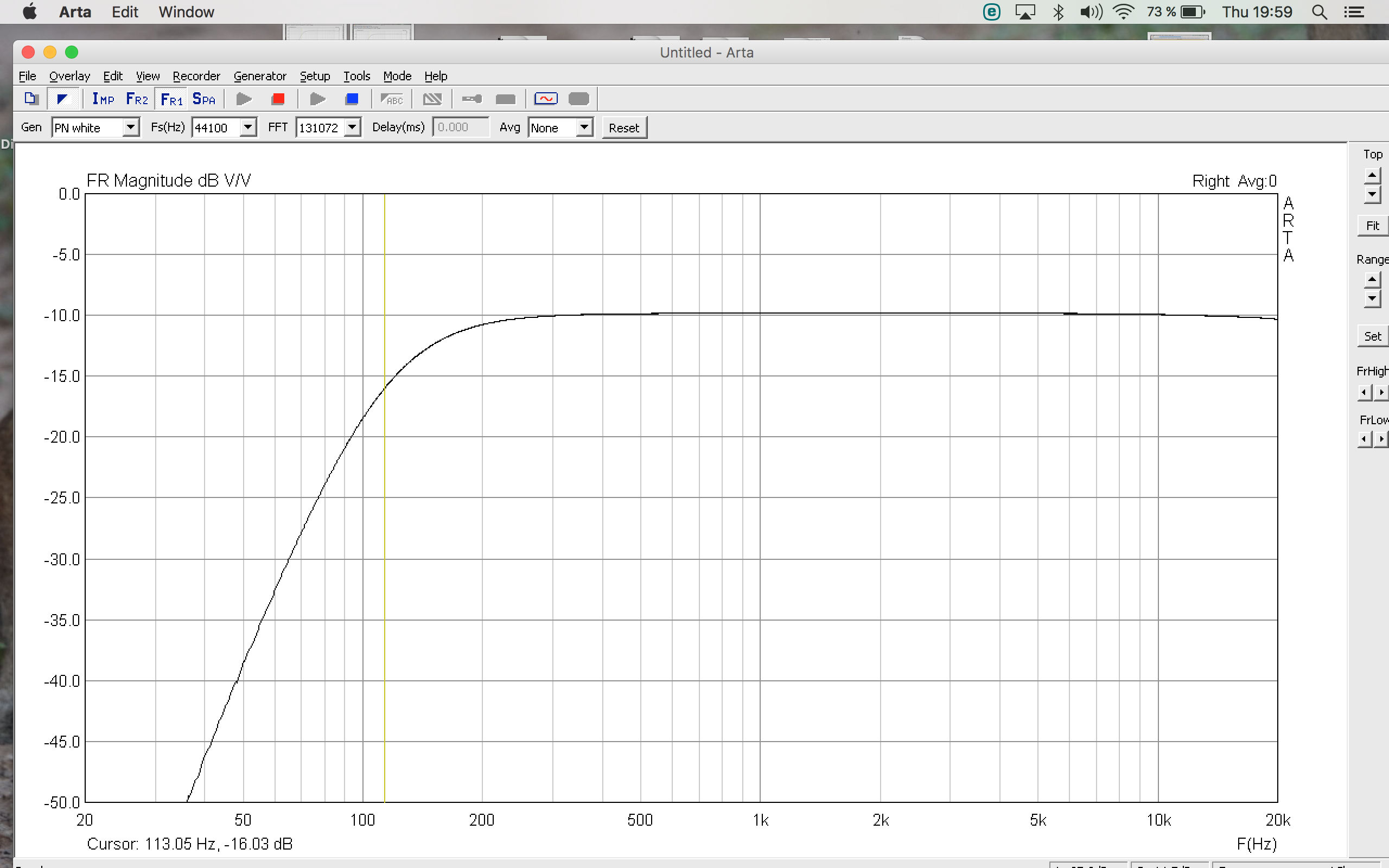This screenshot has height=868, width=1389.
Task: Click the gray rounded rectangle toolbar icon
Action: tap(578, 99)
